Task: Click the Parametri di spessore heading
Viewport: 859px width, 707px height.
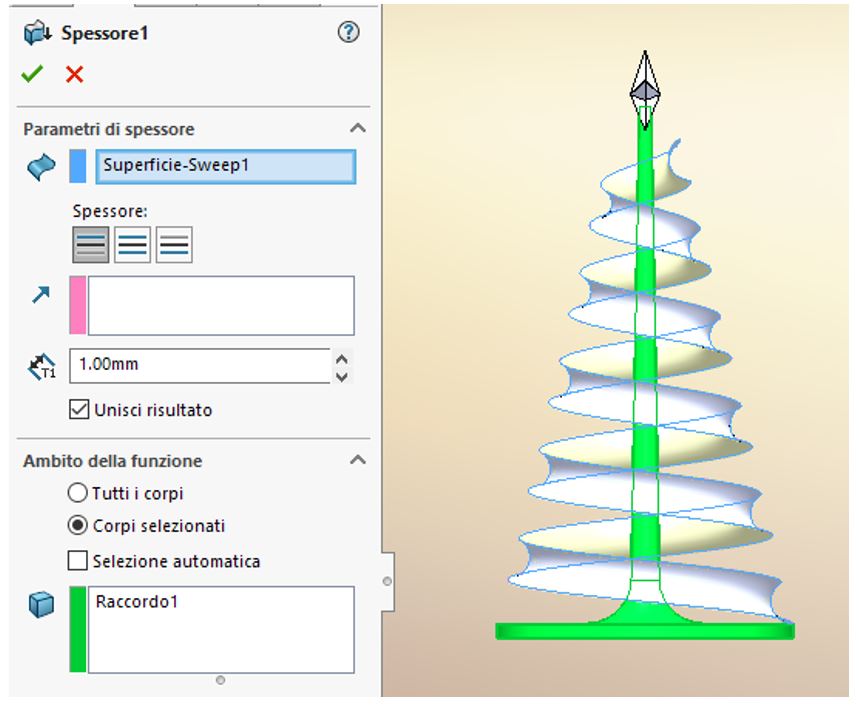Action: pos(109,130)
